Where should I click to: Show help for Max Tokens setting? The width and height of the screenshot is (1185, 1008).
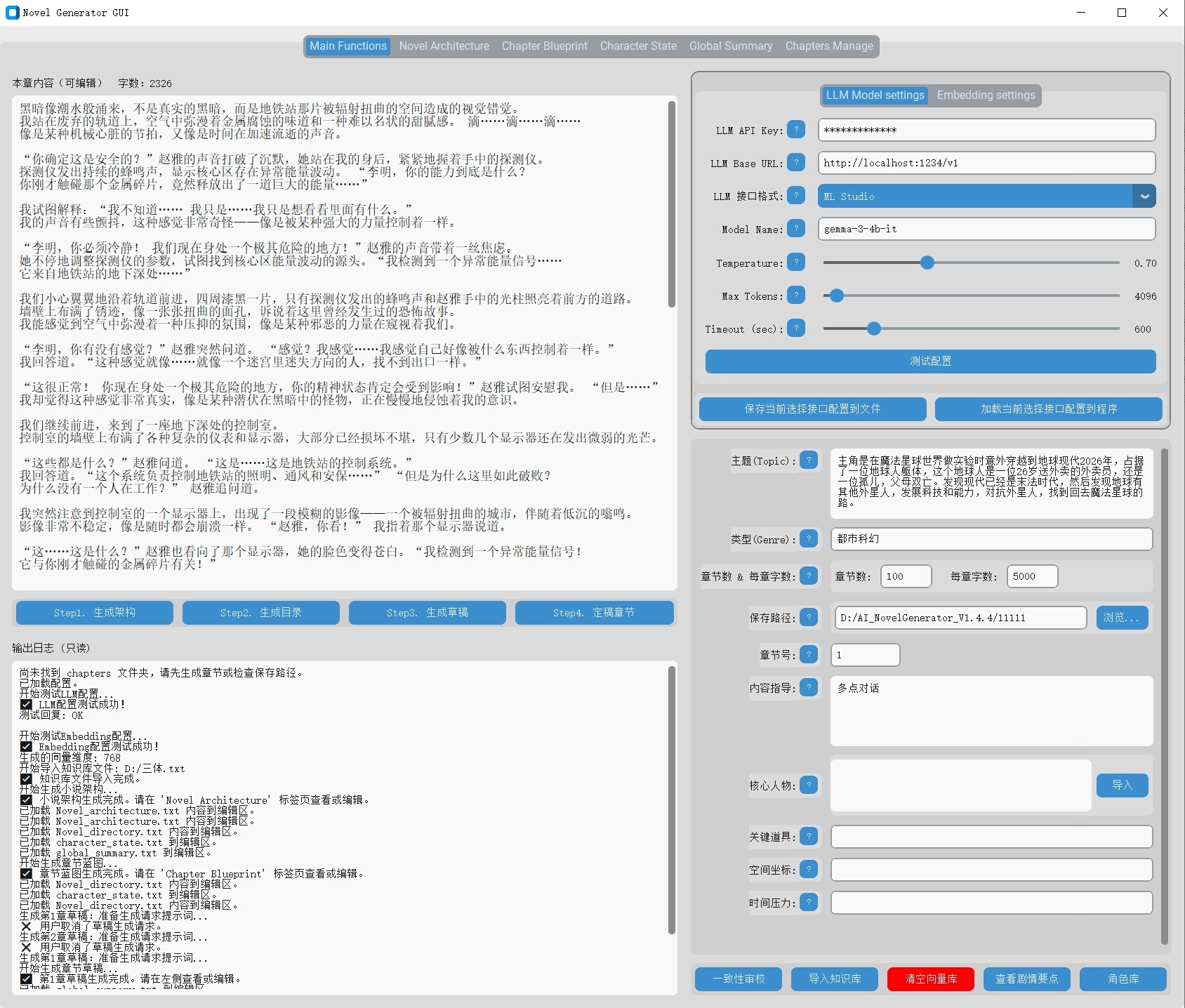click(x=796, y=296)
